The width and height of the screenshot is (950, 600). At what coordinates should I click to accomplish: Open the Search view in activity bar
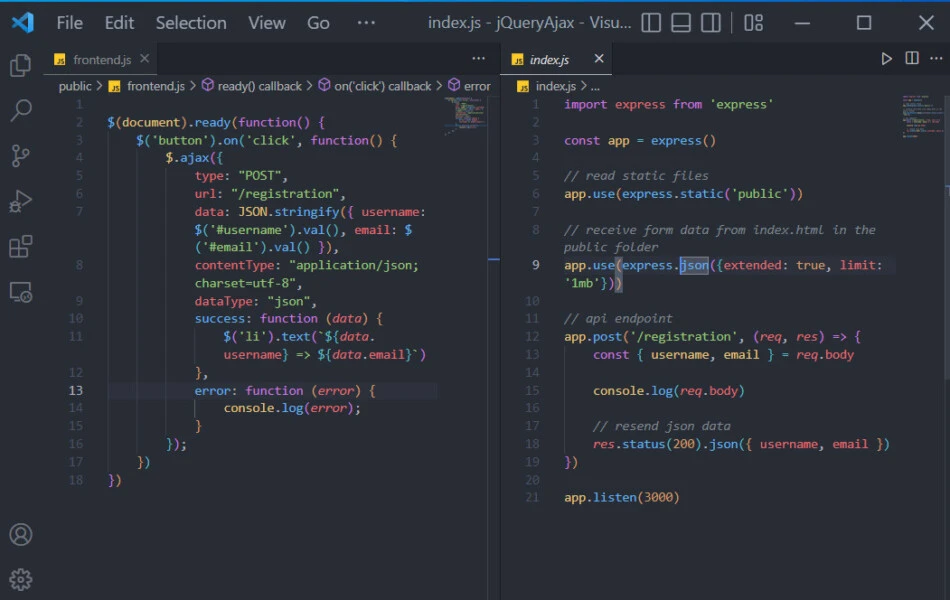(x=20, y=111)
